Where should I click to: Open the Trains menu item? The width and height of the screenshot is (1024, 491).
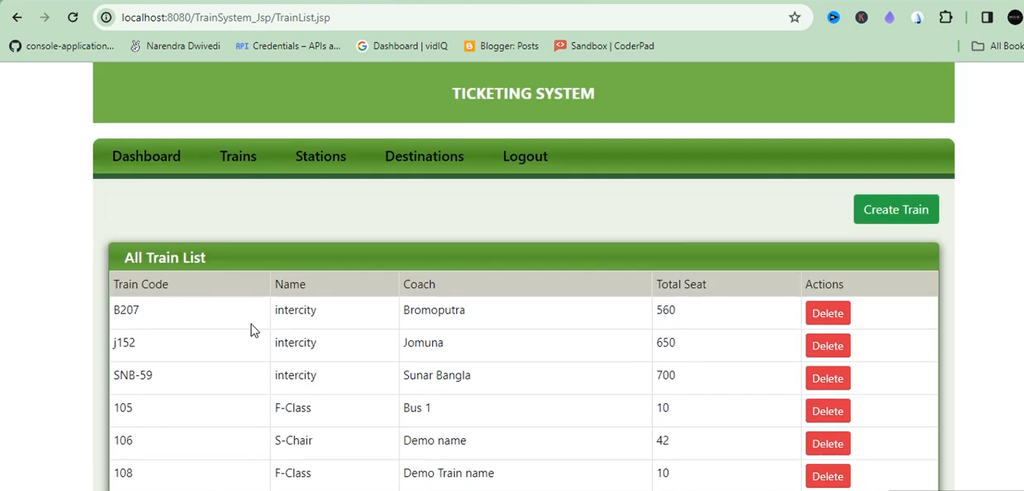click(x=238, y=156)
